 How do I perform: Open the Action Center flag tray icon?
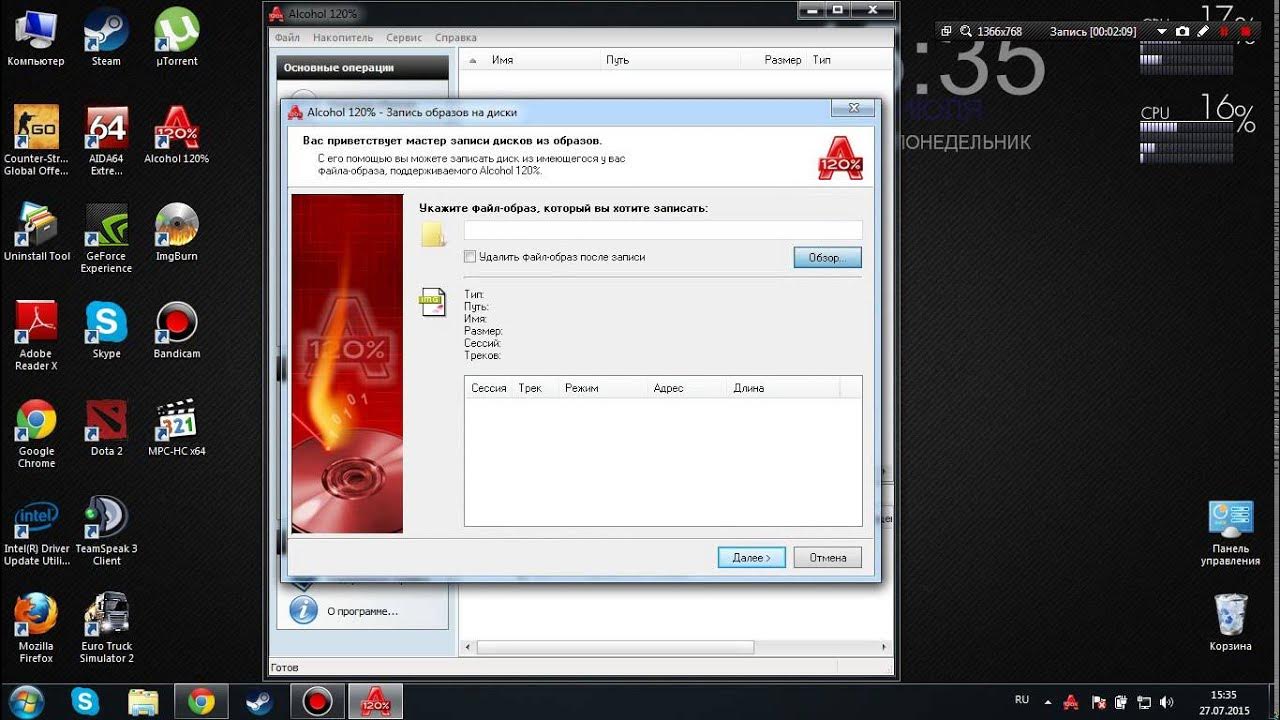pos(1099,702)
